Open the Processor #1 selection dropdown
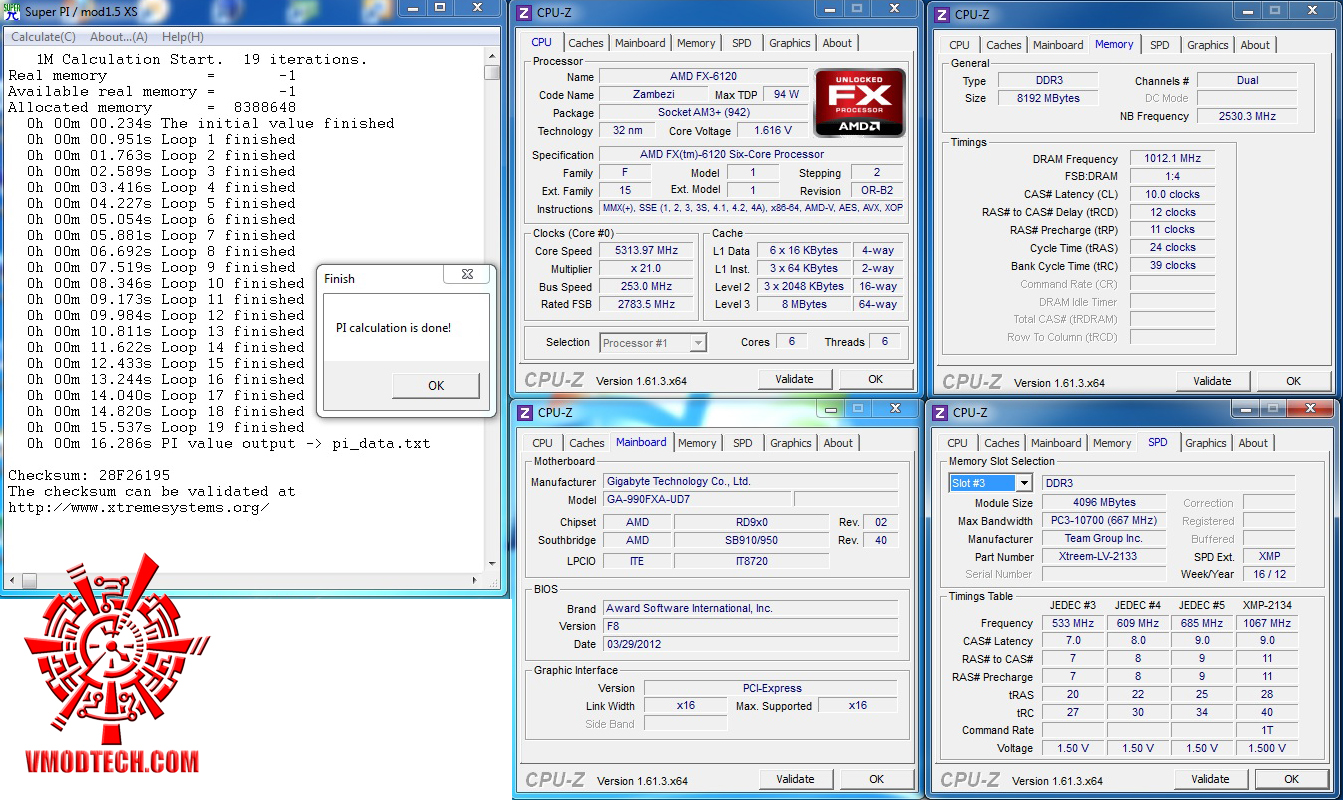This screenshot has width=1343, height=800. point(698,343)
